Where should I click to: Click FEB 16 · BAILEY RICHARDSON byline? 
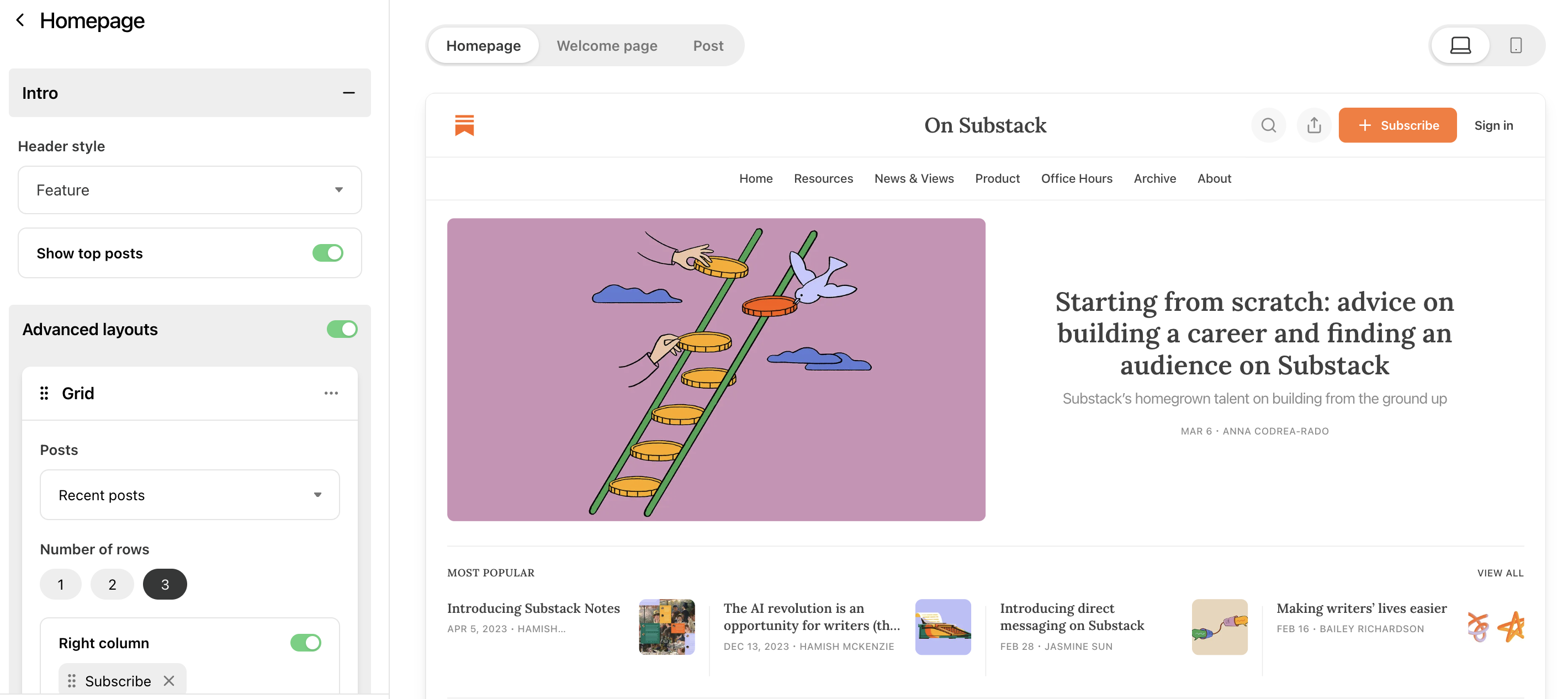1349,628
